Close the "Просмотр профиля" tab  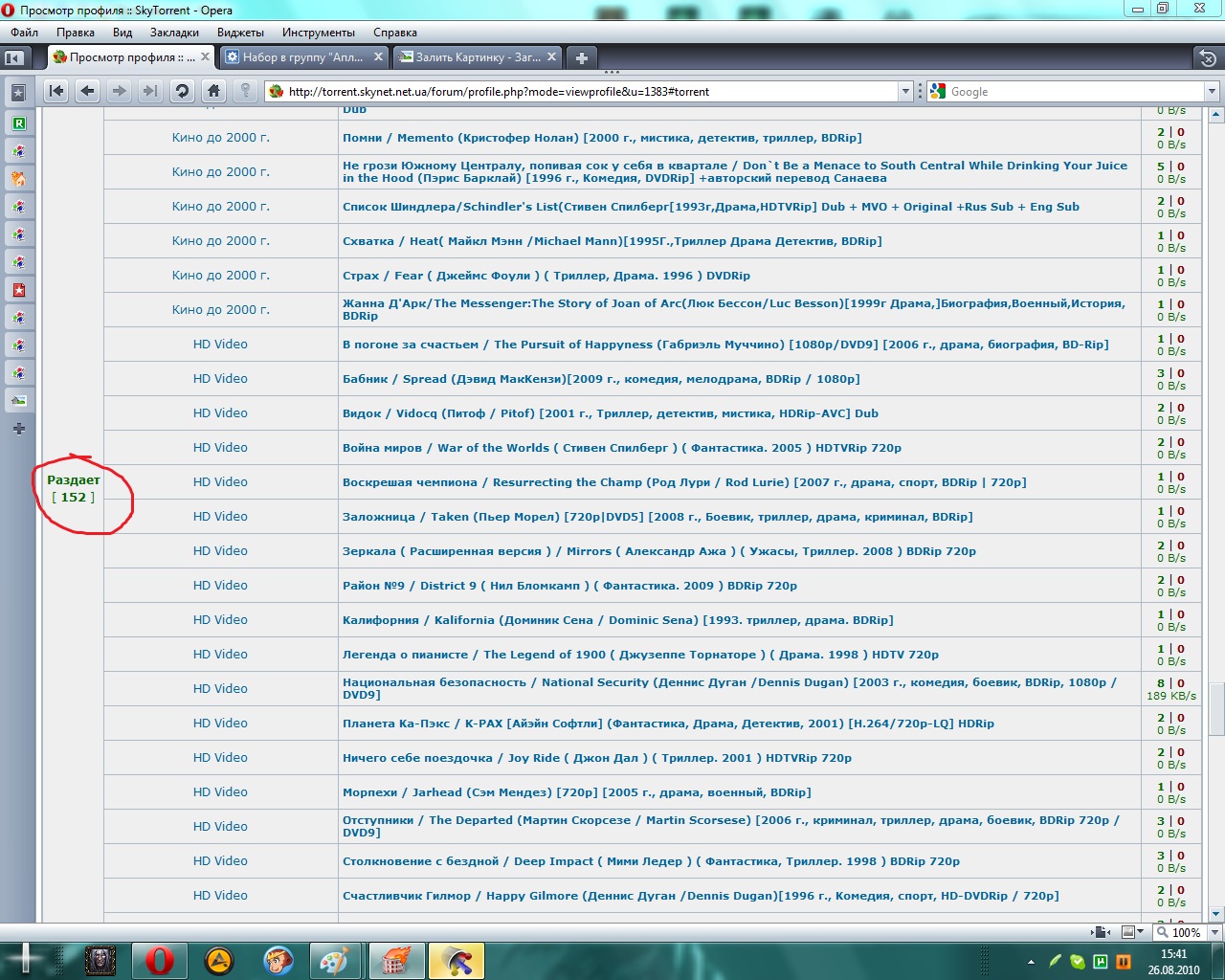pos(205,57)
